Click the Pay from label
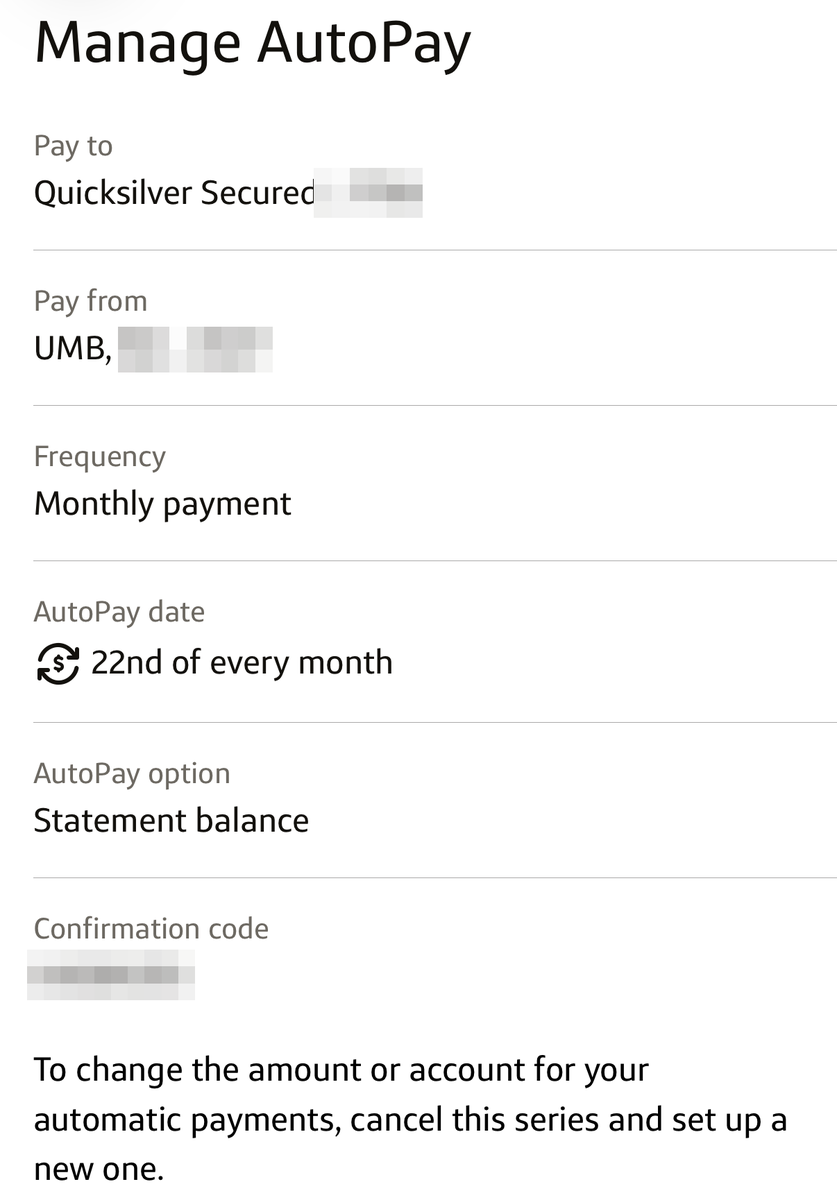 90,301
